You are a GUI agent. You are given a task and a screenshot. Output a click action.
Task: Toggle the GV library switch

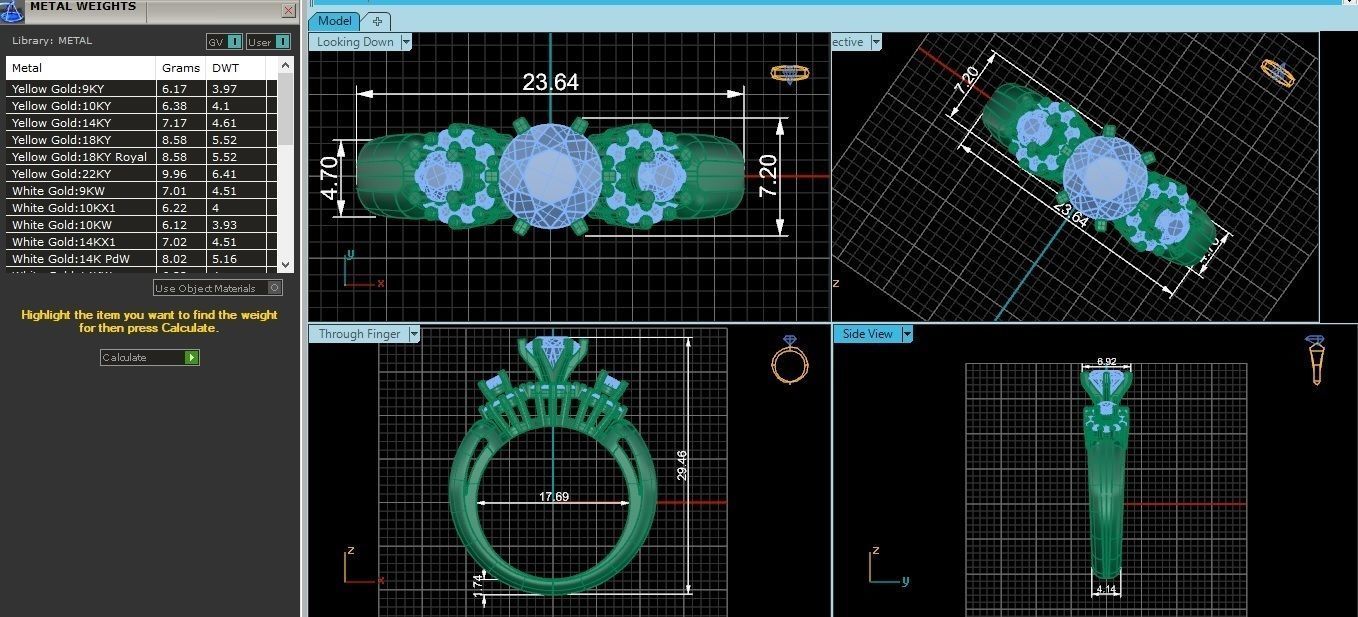point(224,41)
